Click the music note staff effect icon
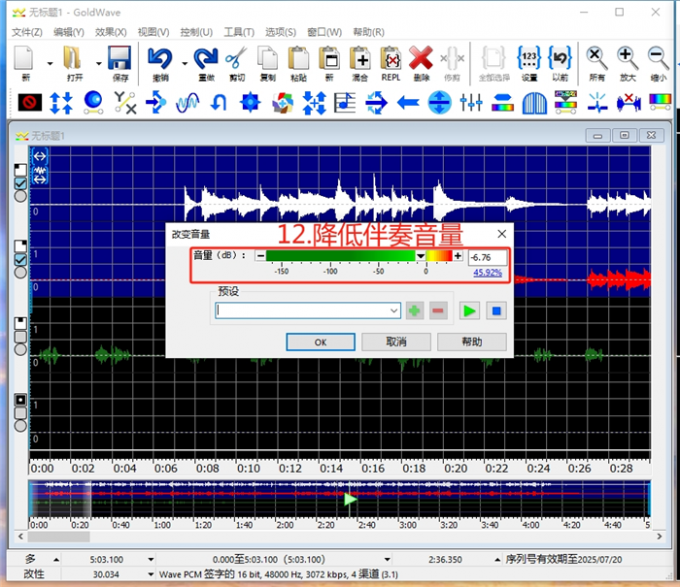Image resolution: width=680 pixels, height=587 pixels. (x=345, y=103)
